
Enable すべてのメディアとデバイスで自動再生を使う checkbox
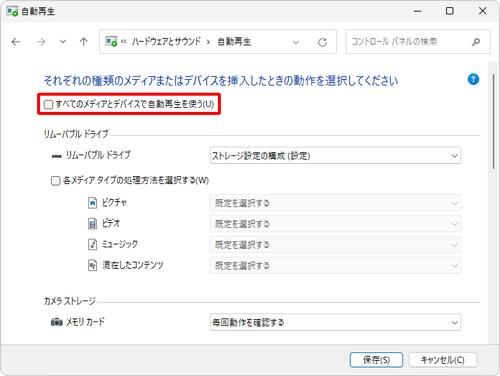[x=48, y=105]
